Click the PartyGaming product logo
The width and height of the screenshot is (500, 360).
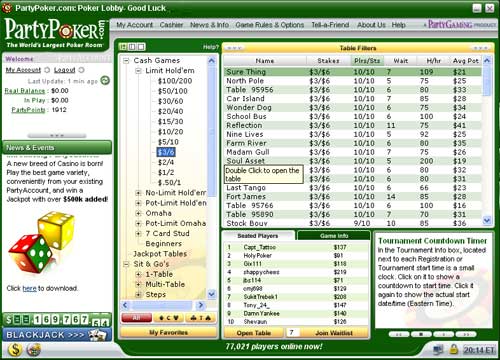pyautogui.click(x=460, y=25)
